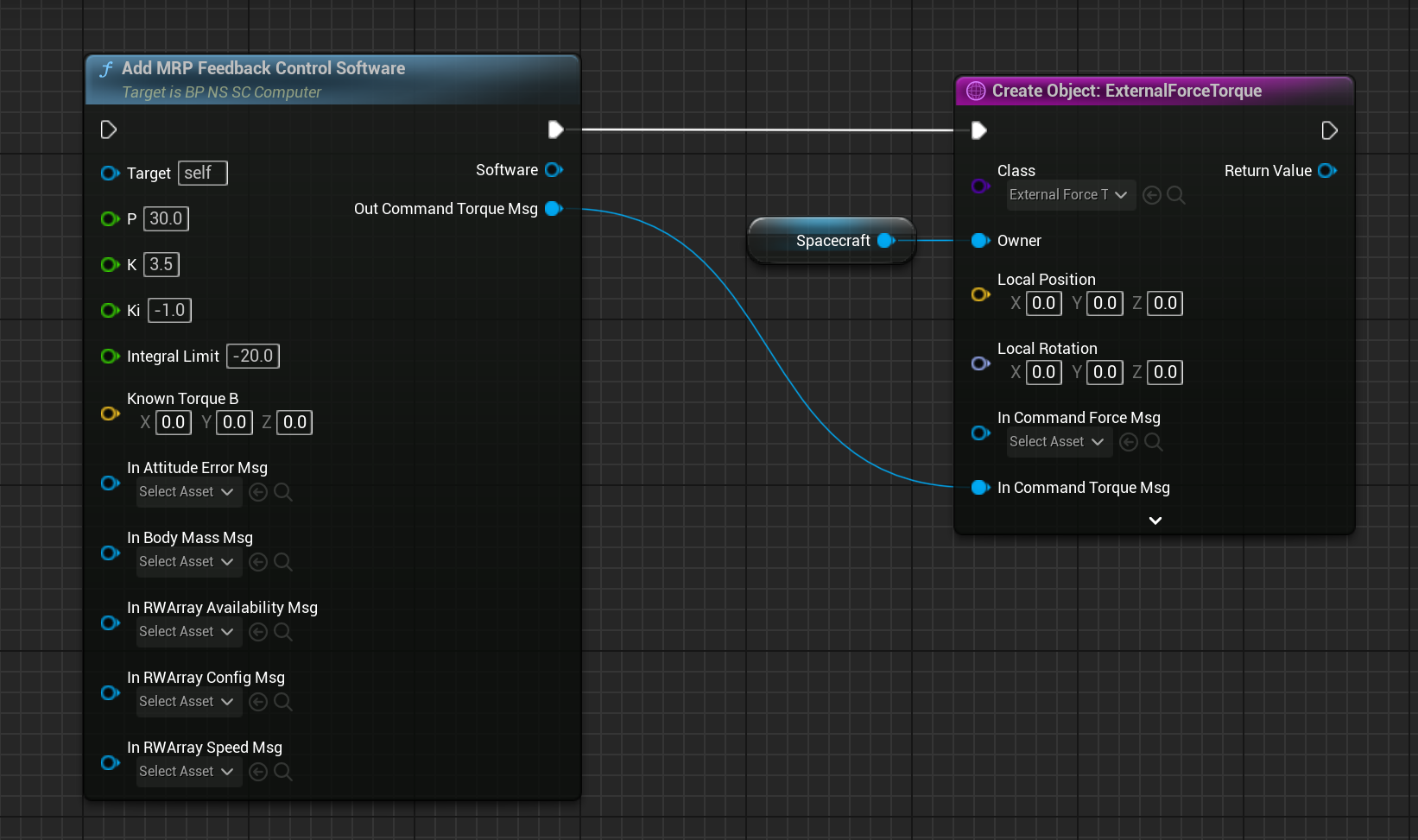Click Create Object node's output execution pin
This screenshot has width=1418, height=840.
[x=1329, y=130]
